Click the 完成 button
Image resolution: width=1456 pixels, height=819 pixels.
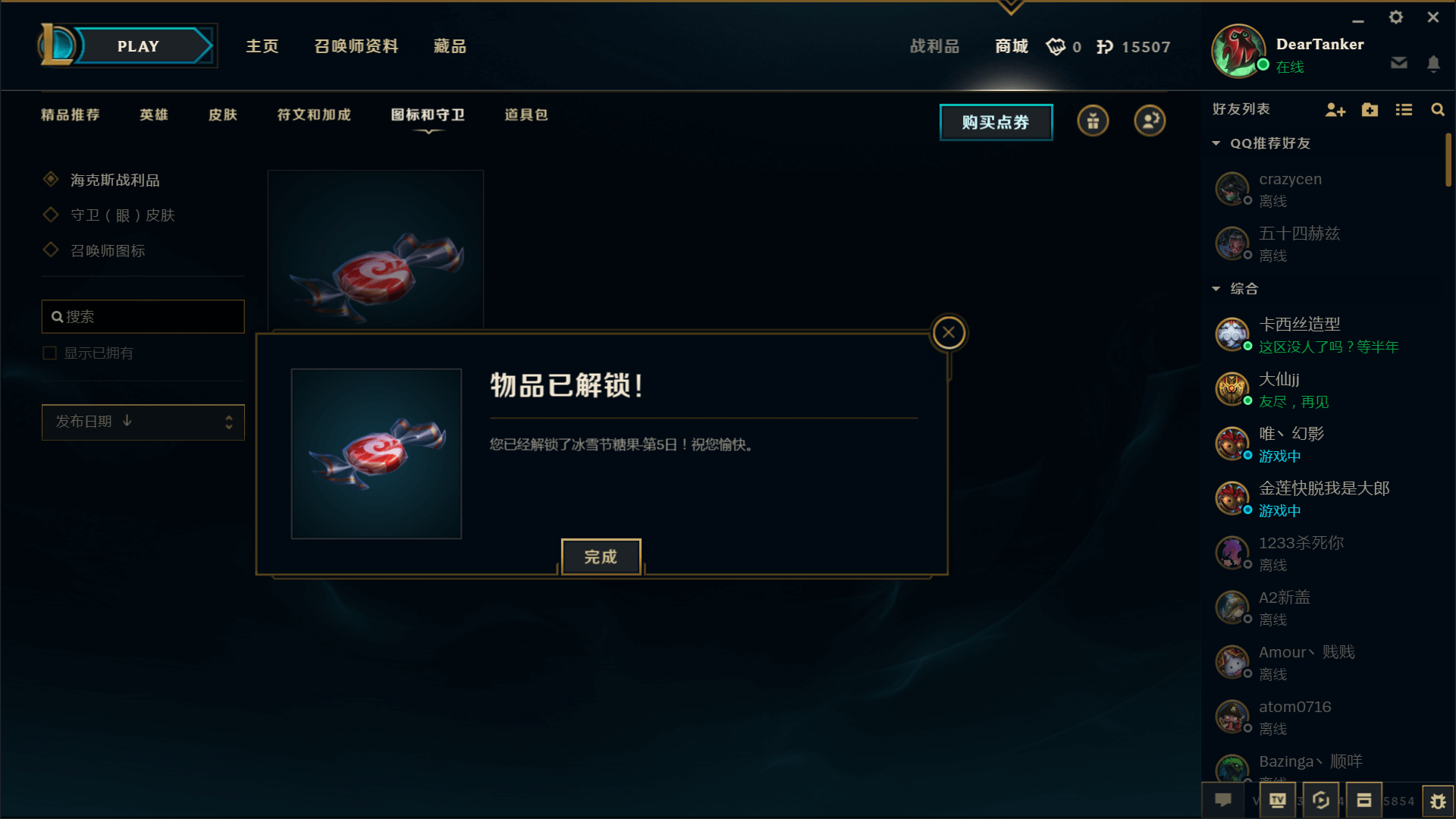tap(601, 557)
